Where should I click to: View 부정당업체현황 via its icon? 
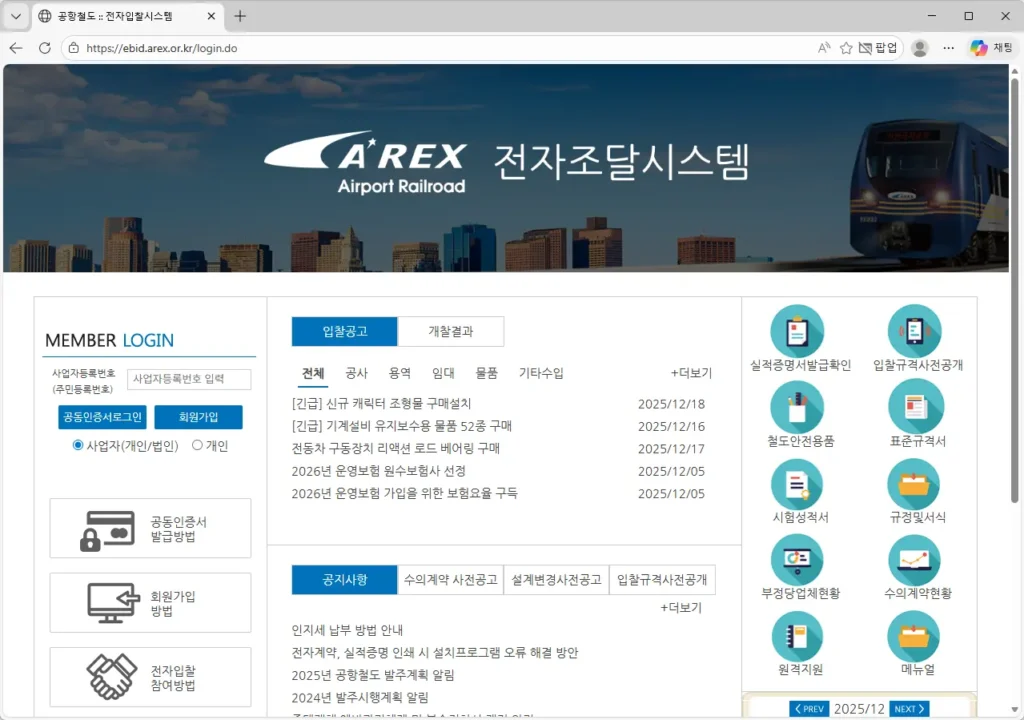(797, 562)
